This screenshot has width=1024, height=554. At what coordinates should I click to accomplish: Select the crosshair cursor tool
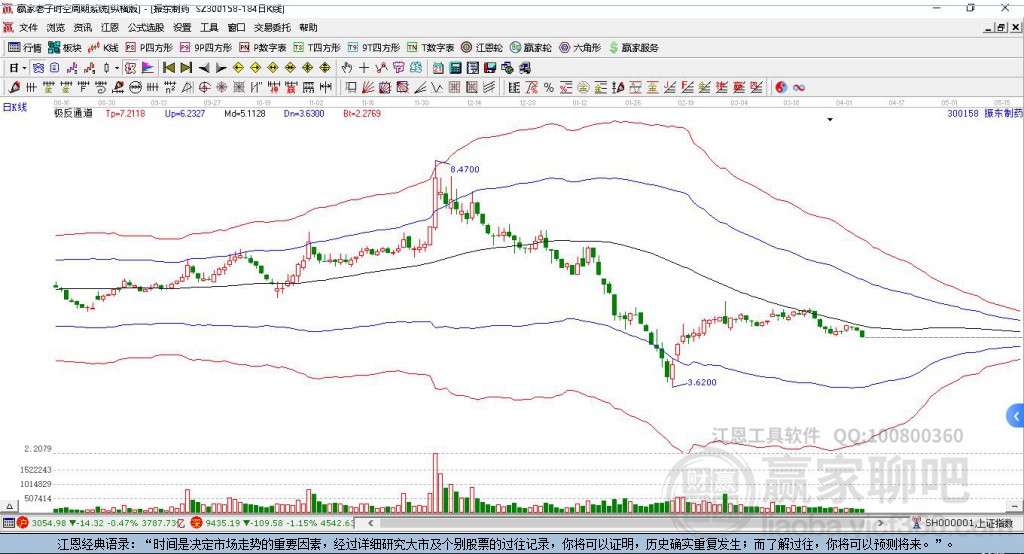[364, 68]
